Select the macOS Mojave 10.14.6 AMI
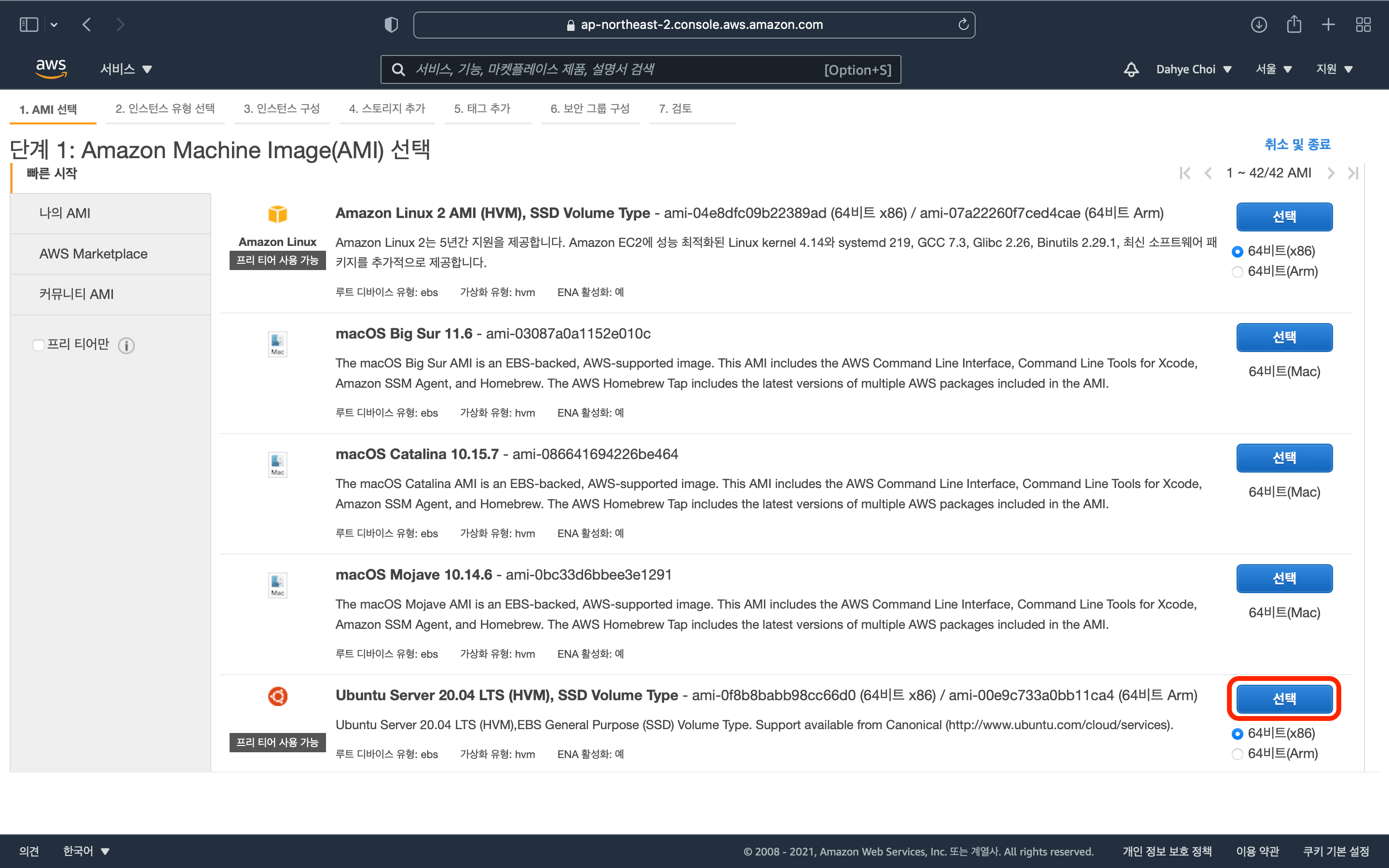1389x868 pixels. 1284,579
